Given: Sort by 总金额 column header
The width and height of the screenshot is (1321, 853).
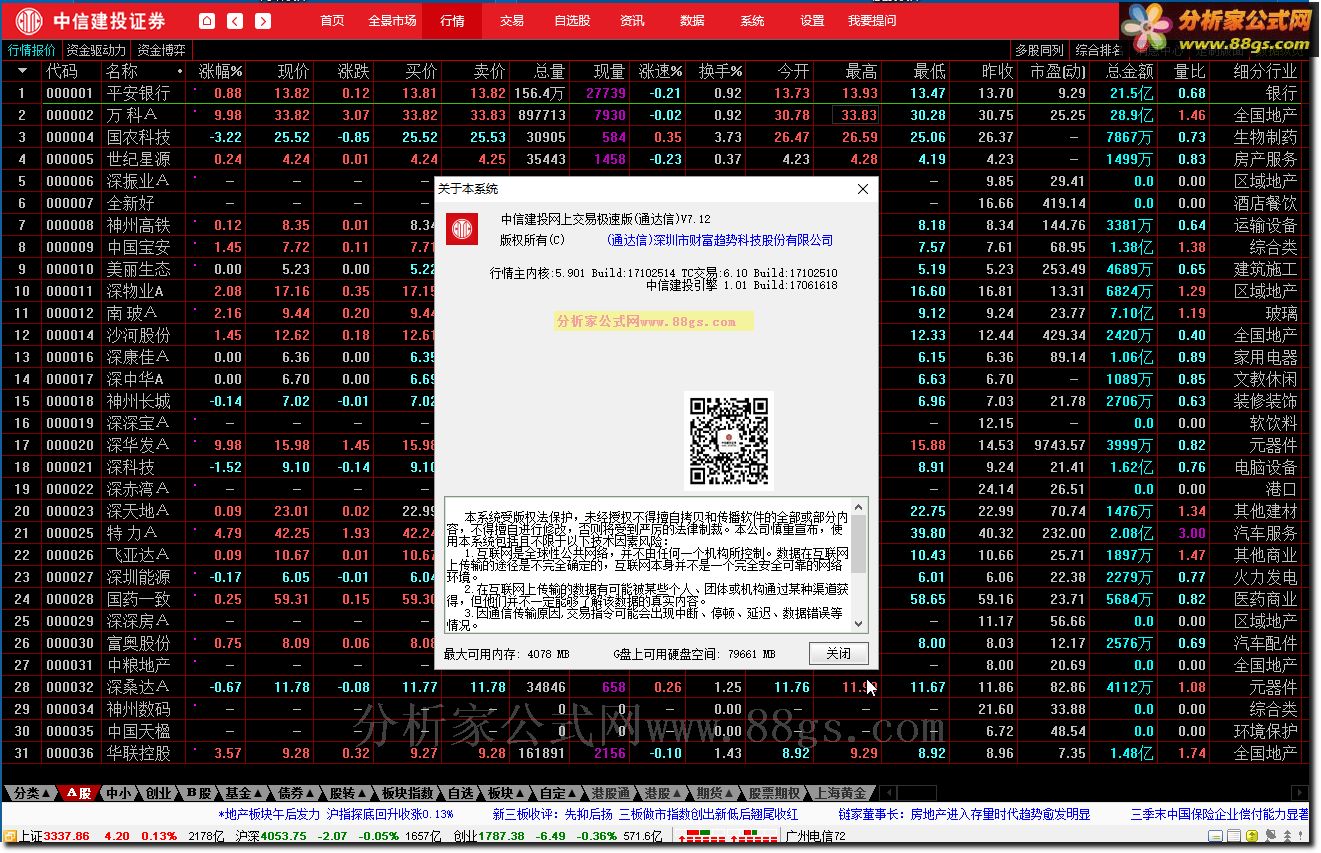Looking at the screenshot, I should (x=1129, y=71).
